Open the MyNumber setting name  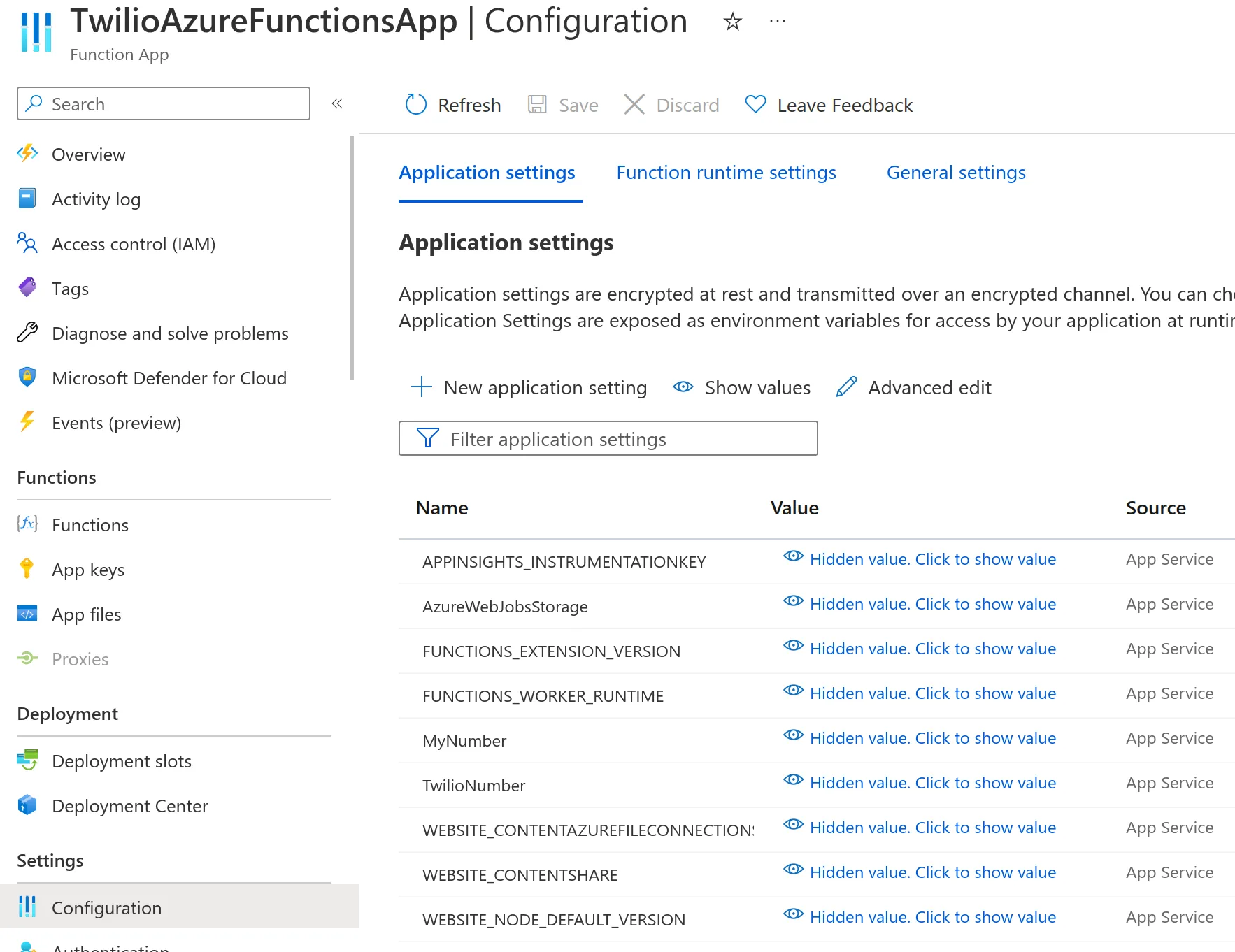[464, 741]
